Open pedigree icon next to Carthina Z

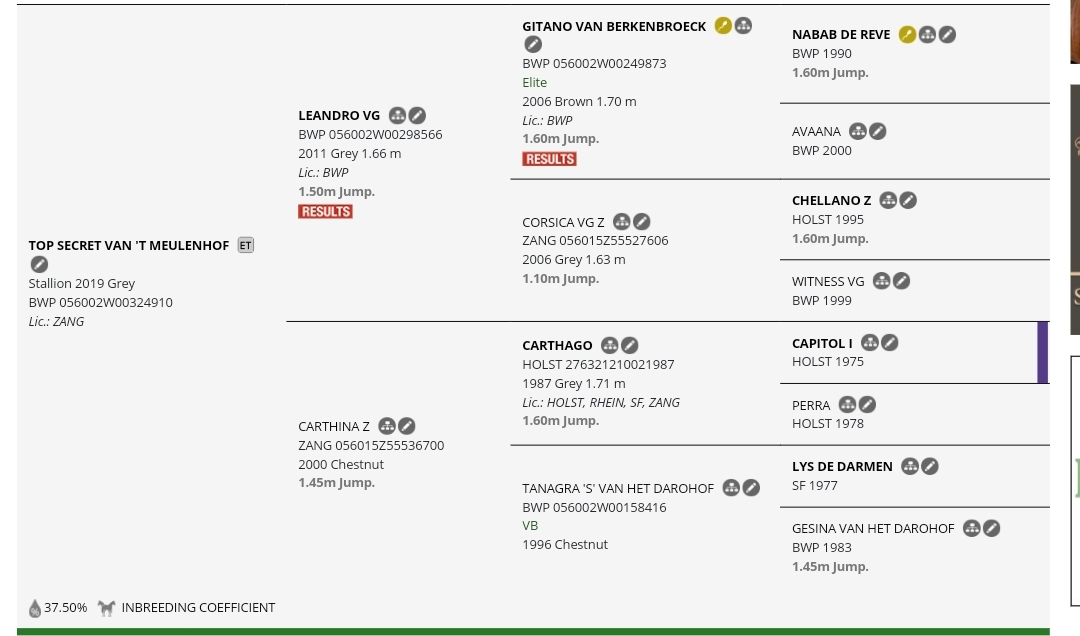(387, 427)
